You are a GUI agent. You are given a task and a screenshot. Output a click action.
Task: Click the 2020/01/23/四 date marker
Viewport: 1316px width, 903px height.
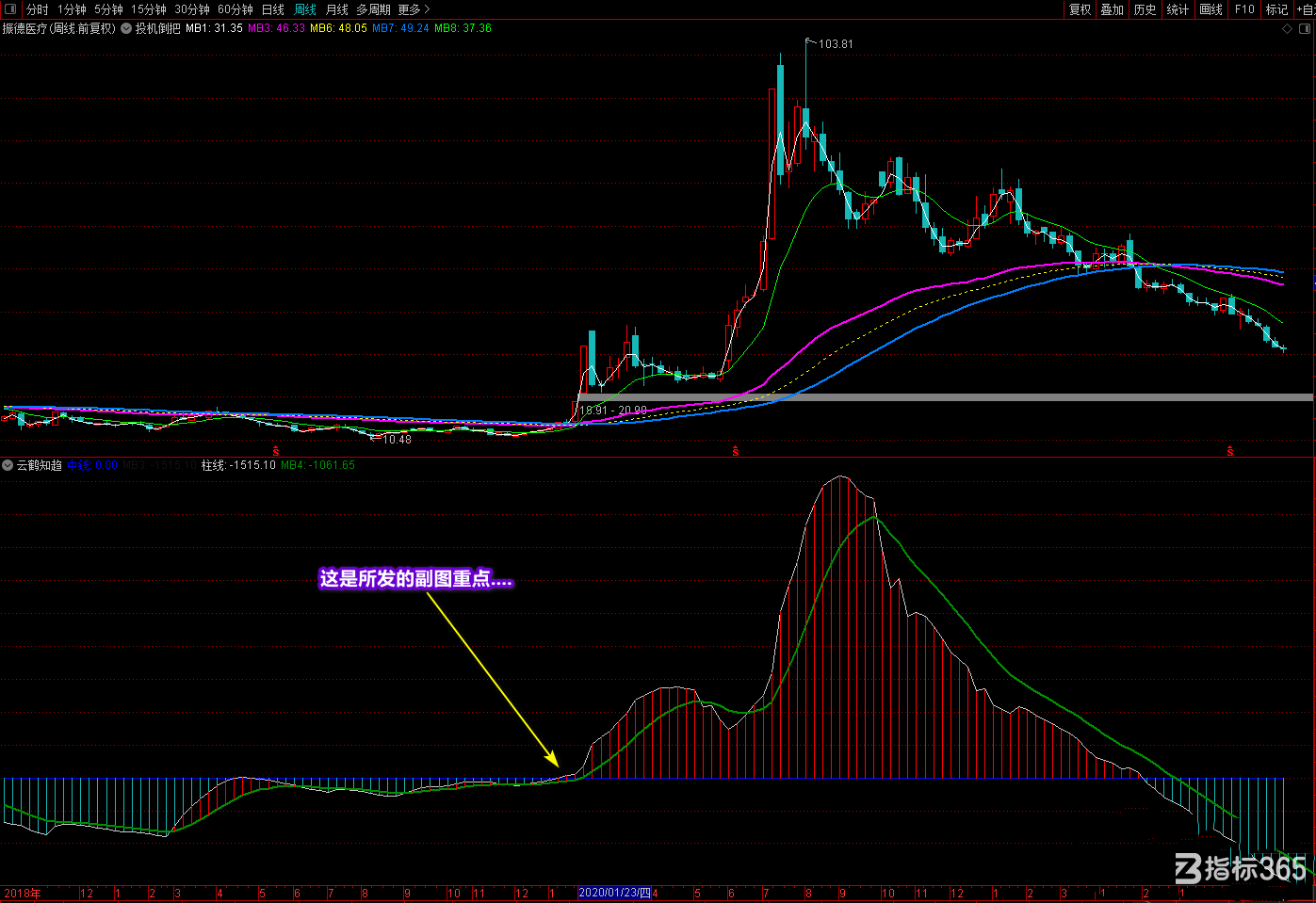[x=614, y=893]
